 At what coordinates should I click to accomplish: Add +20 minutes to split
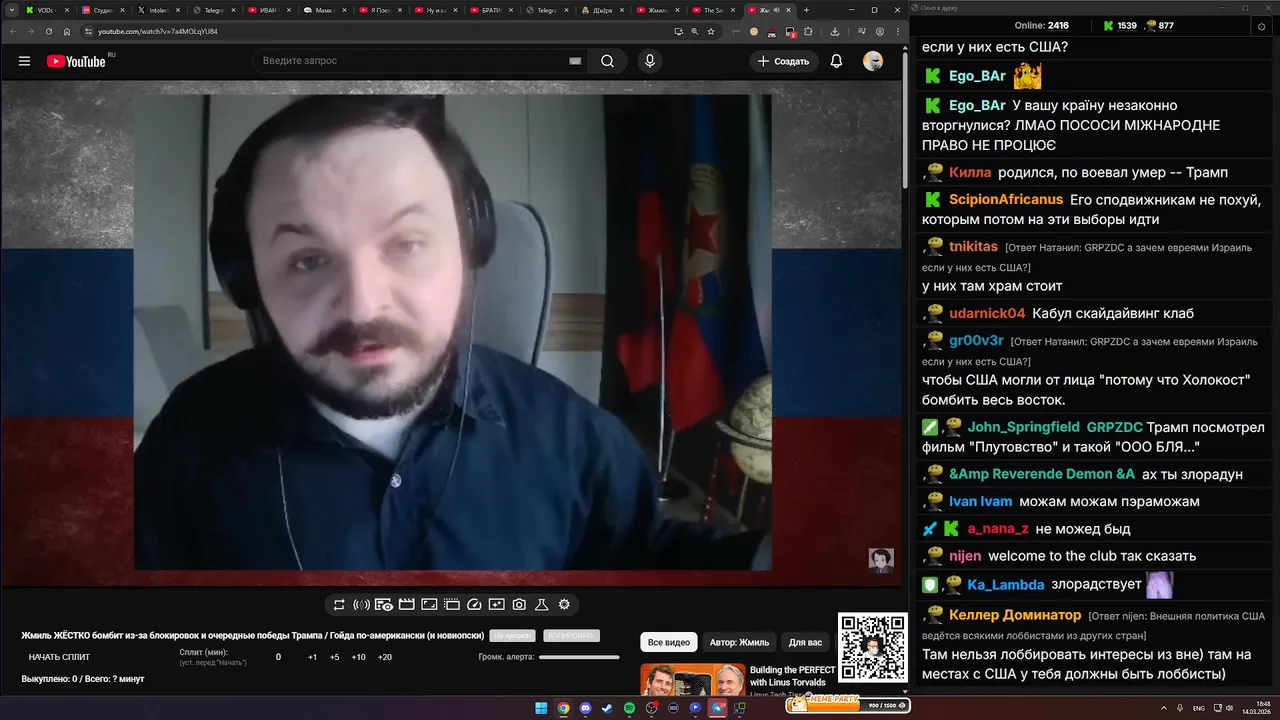point(385,657)
